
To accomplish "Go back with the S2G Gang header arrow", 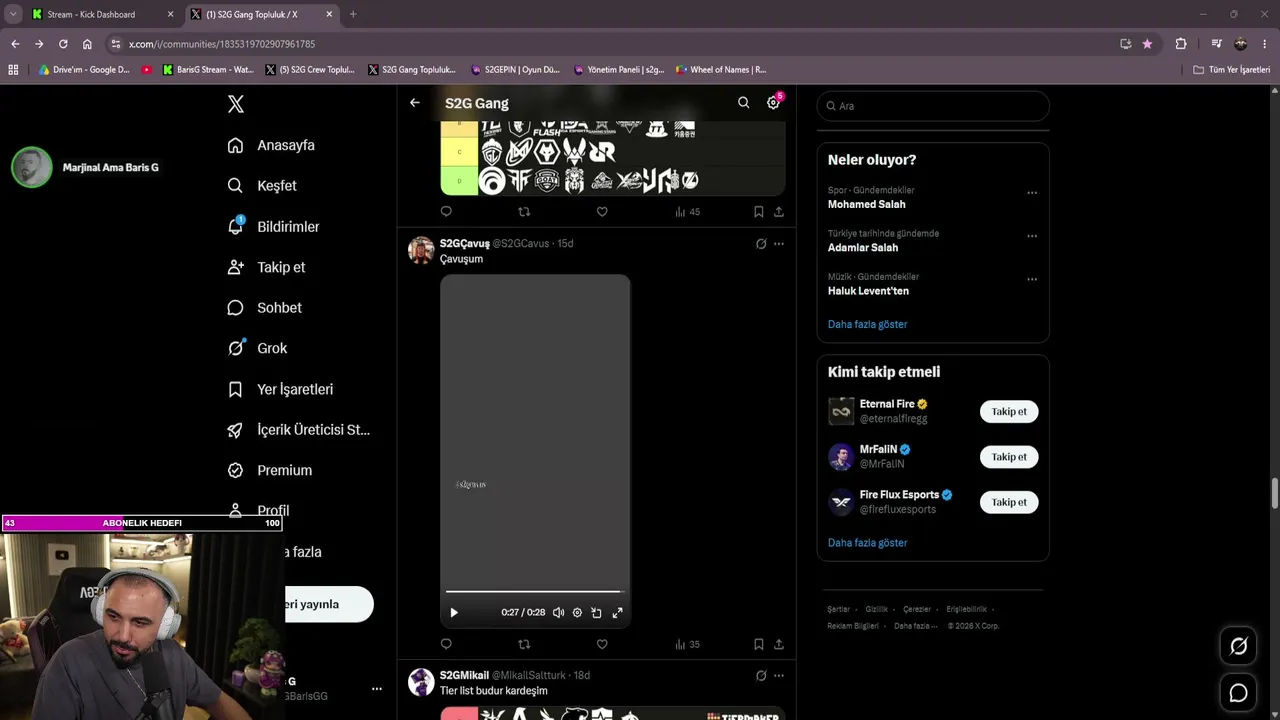I will [415, 103].
